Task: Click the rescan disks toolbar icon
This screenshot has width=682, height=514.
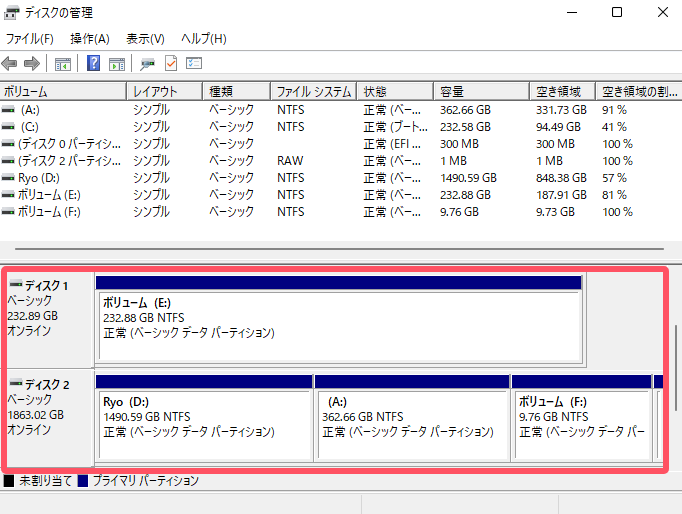Action: 147,64
